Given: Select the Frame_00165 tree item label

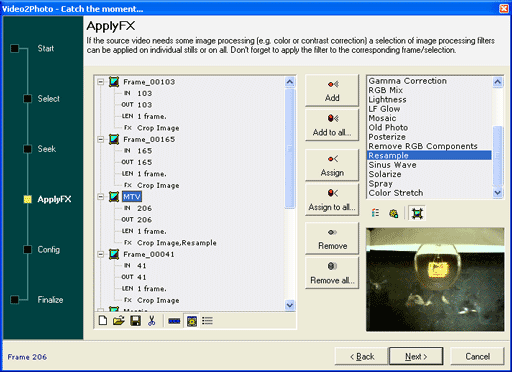Looking at the screenshot, I should [149, 139].
